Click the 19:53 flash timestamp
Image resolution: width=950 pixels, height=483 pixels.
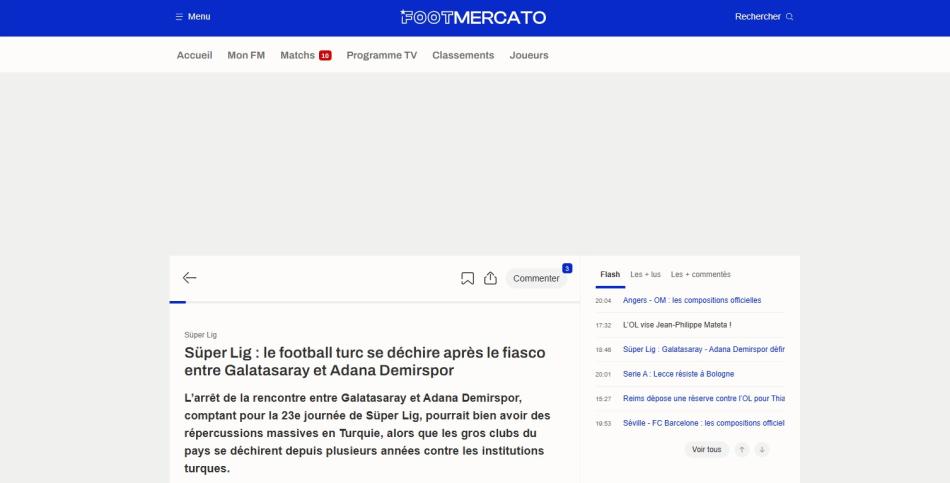pyautogui.click(x=603, y=424)
